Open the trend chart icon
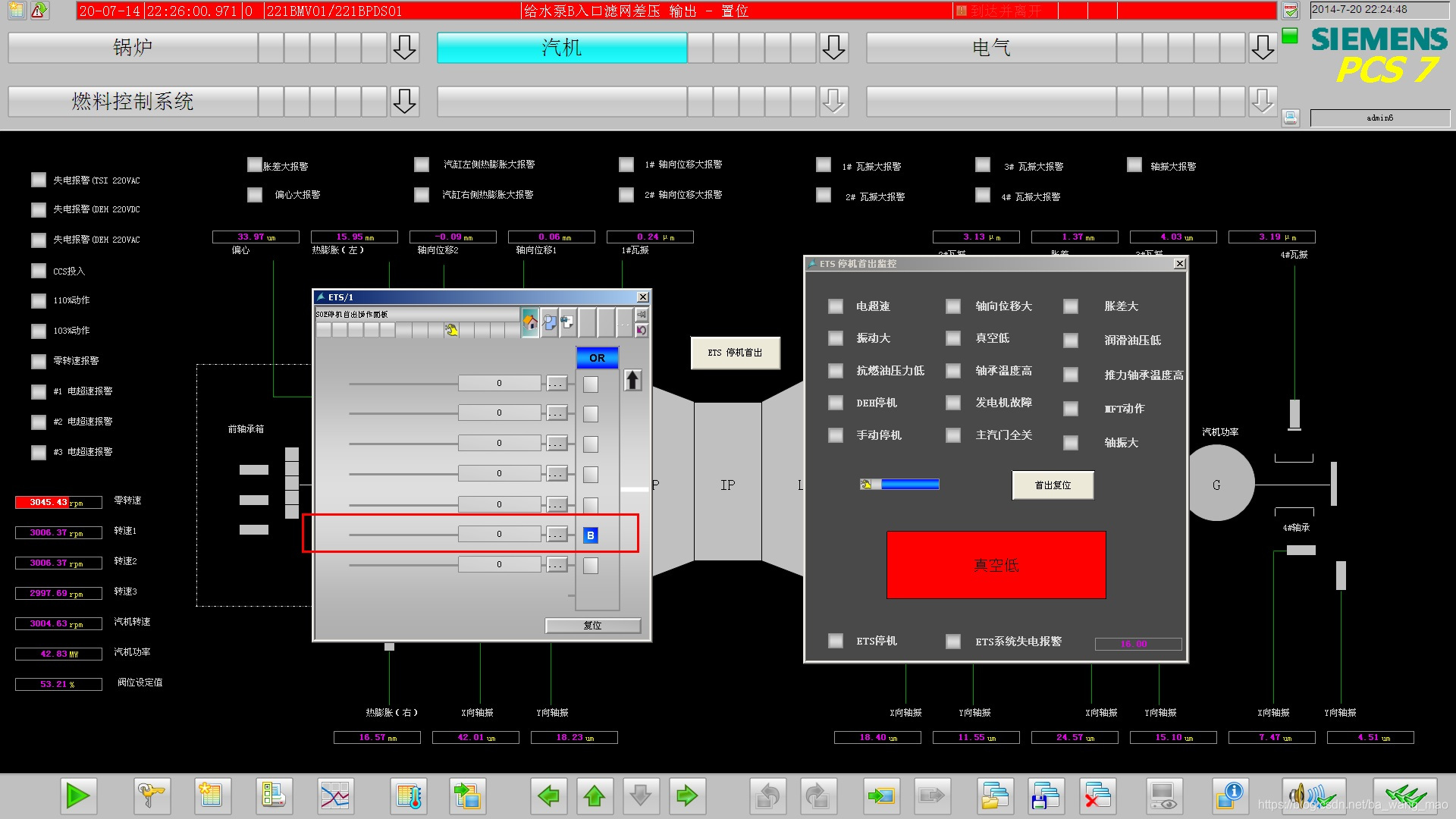Screen dimensions: 1456x819 click(334, 795)
